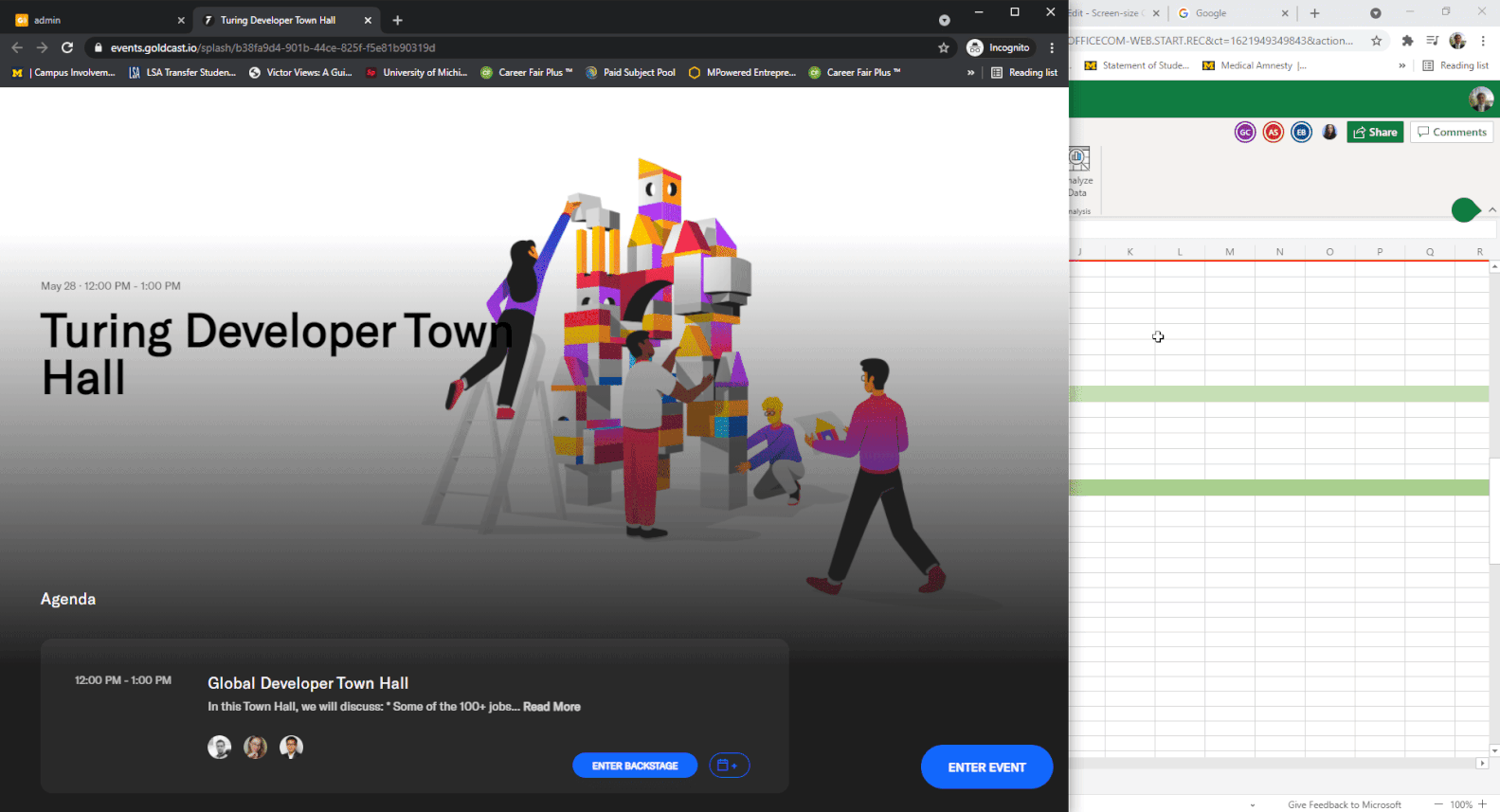Image resolution: width=1500 pixels, height=812 pixels.
Task: Click the ENTER BACKSTAGE button
Action: click(635, 766)
